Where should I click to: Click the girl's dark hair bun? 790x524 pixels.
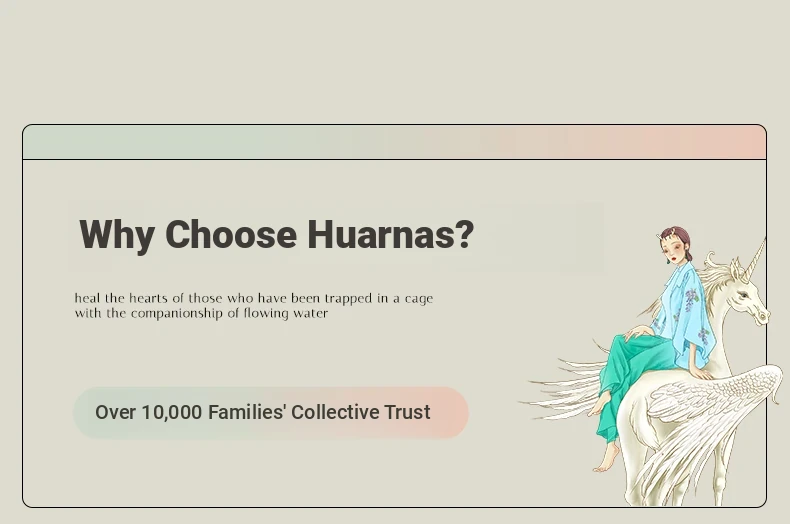tap(678, 232)
